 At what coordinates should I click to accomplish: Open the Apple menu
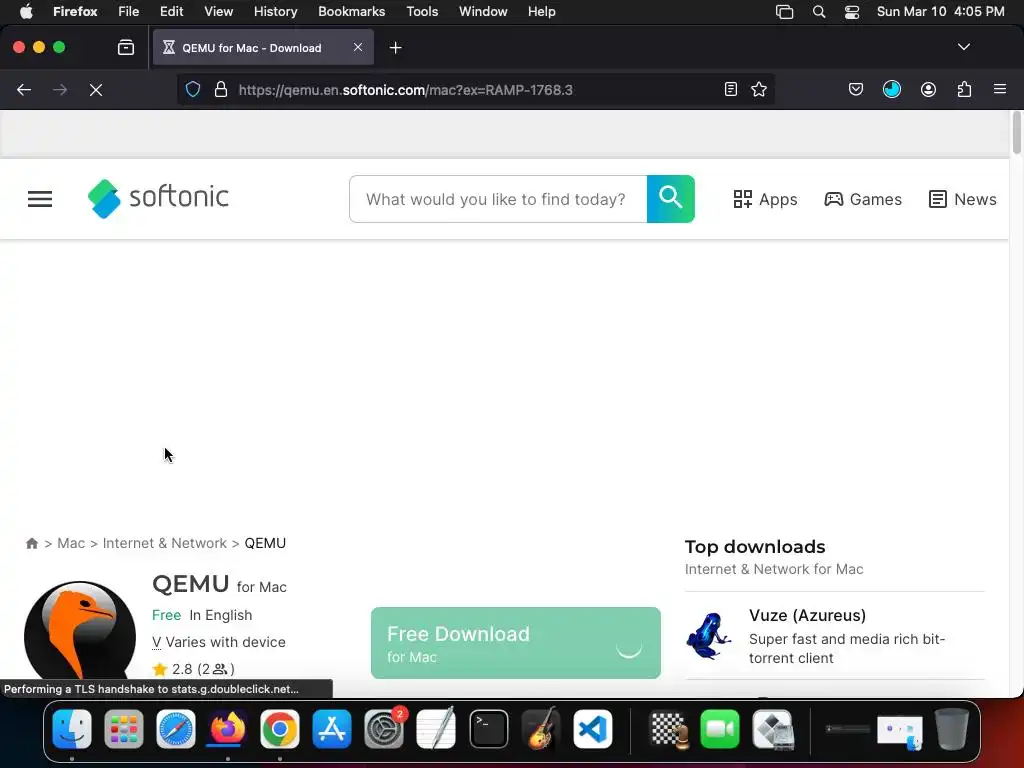click(x=26, y=11)
